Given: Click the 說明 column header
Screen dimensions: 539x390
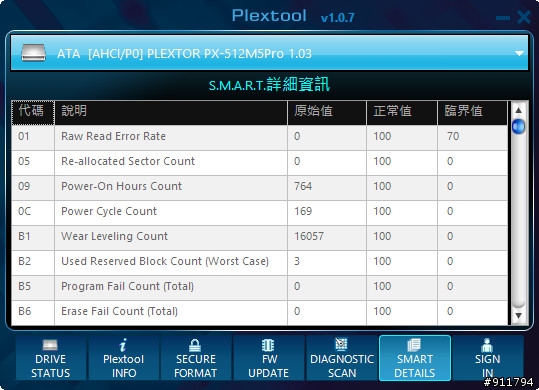Looking at the screenshot, I should [171, 113].
